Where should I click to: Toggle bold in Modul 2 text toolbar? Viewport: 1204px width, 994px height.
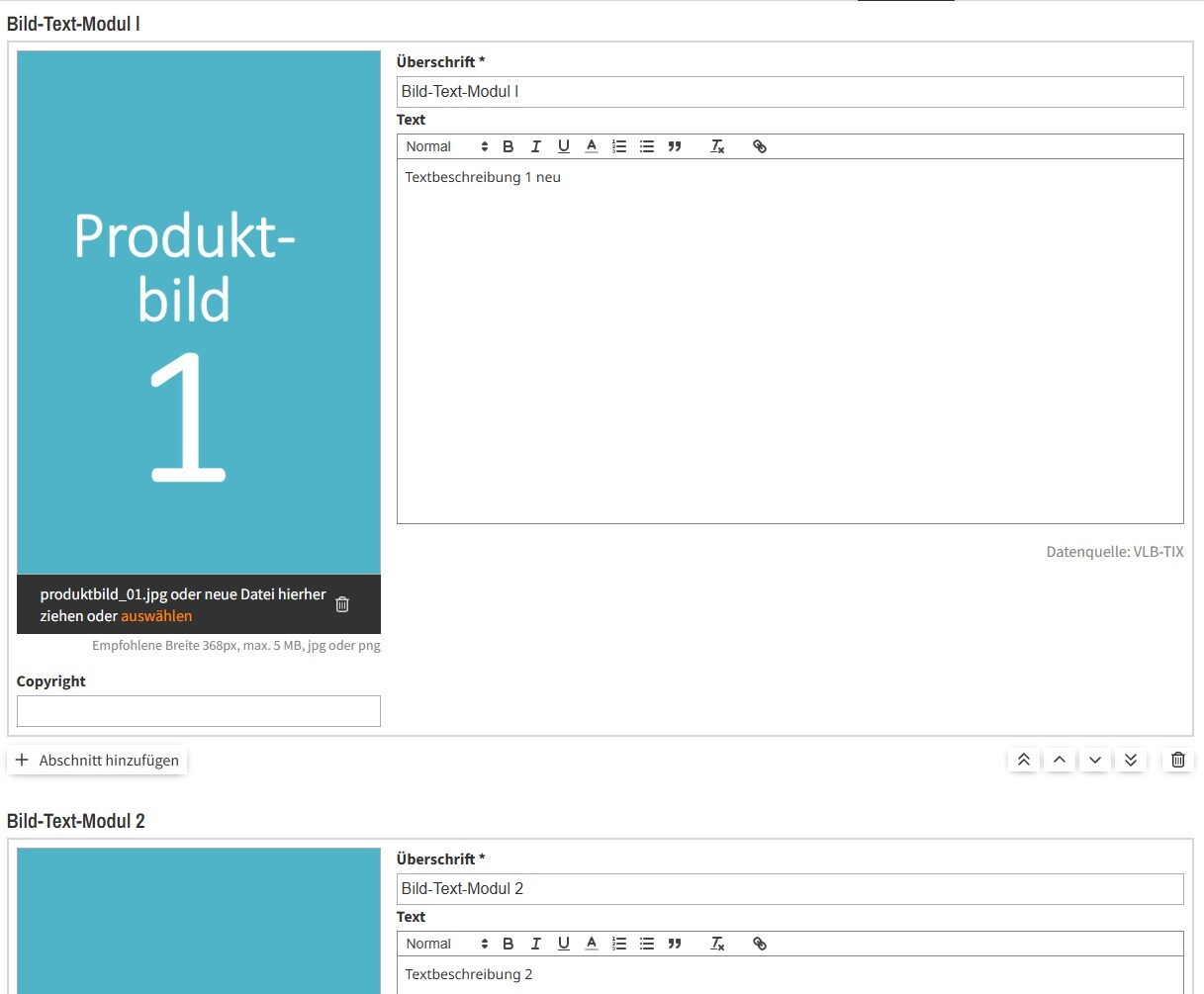(508, 944)
